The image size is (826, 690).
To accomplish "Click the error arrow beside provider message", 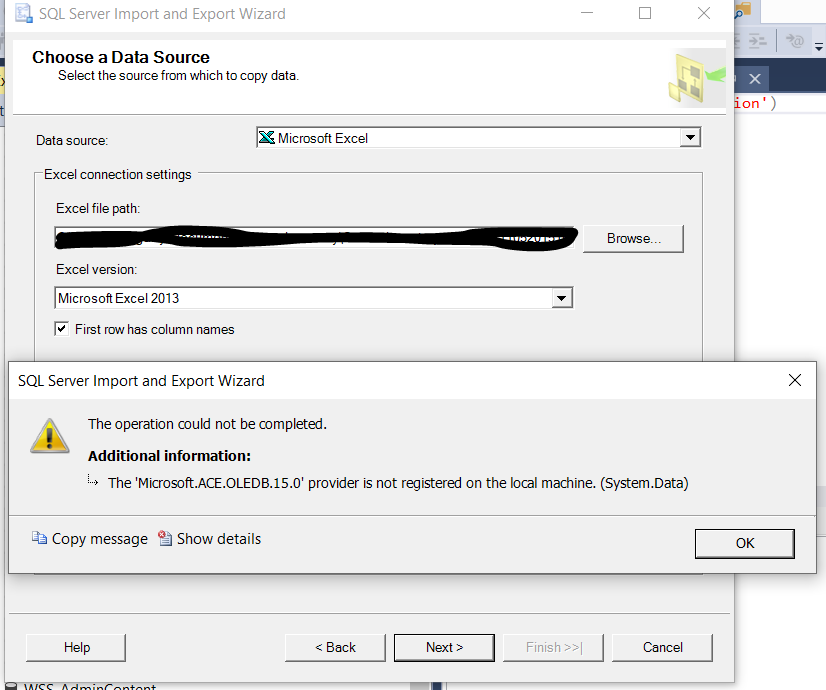I will click(93, 480).
